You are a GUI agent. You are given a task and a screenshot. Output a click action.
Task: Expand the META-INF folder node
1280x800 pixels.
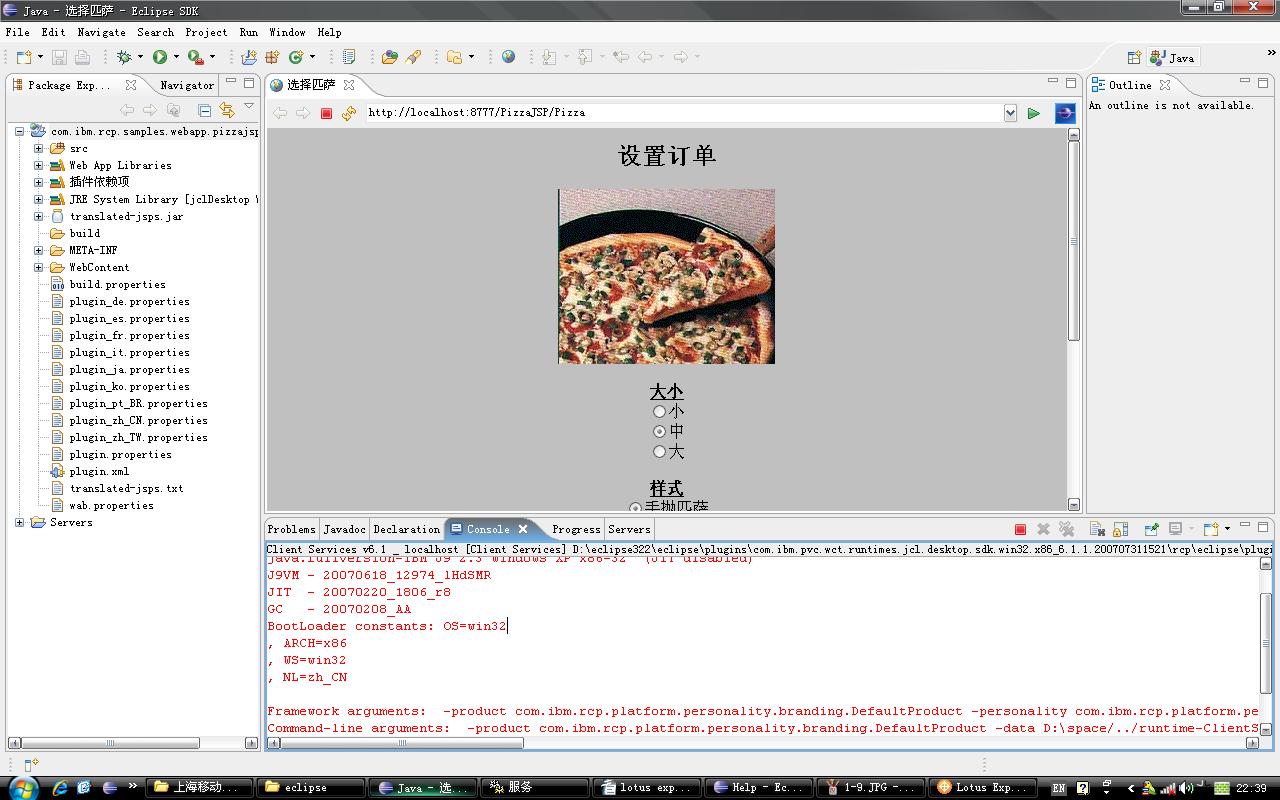coord(39,250)
